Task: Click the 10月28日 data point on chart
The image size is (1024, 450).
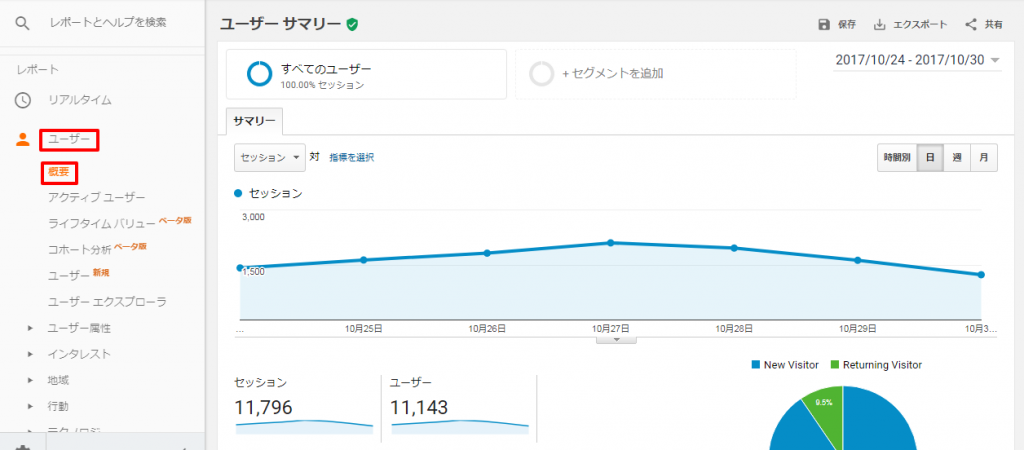Action: [x=734, y=248]
